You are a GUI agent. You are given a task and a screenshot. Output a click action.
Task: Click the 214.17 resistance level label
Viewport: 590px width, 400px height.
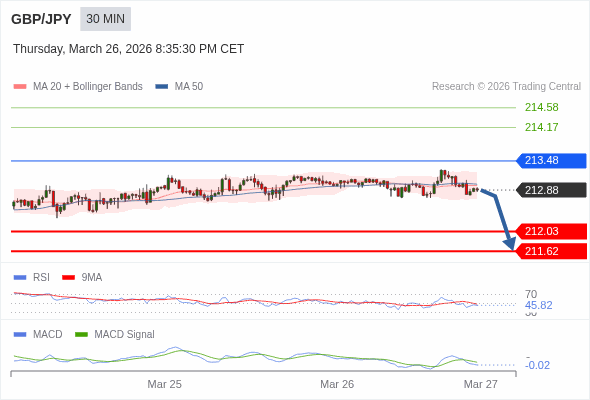pos(541,127)
